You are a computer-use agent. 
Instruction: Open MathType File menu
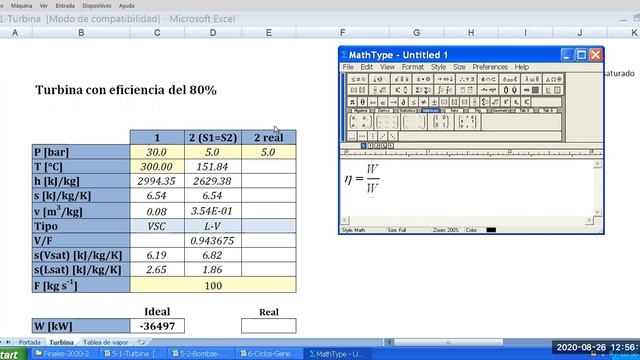[348, 67]
